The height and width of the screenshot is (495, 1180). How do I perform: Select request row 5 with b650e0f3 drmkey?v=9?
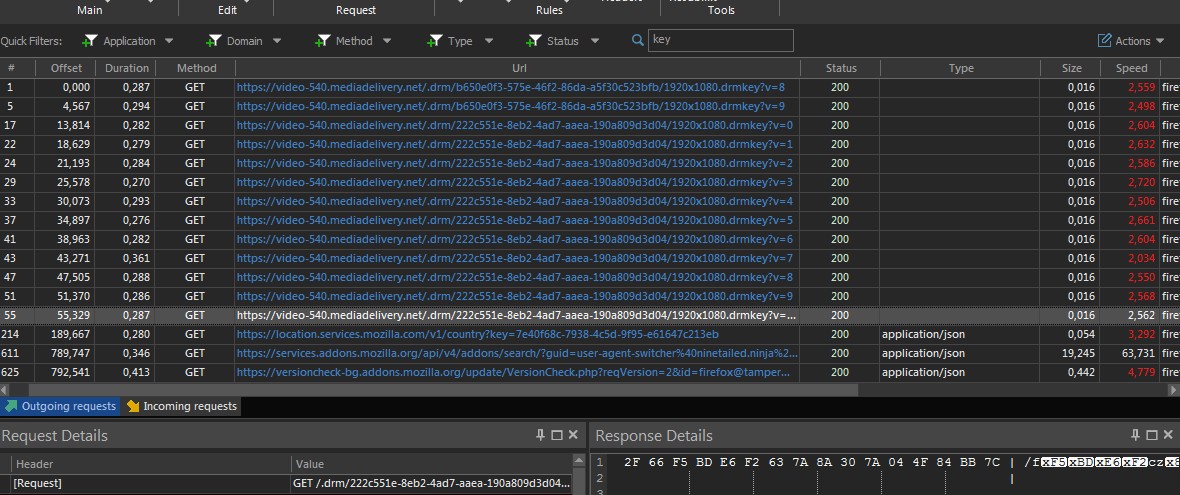tap(590, 106)
